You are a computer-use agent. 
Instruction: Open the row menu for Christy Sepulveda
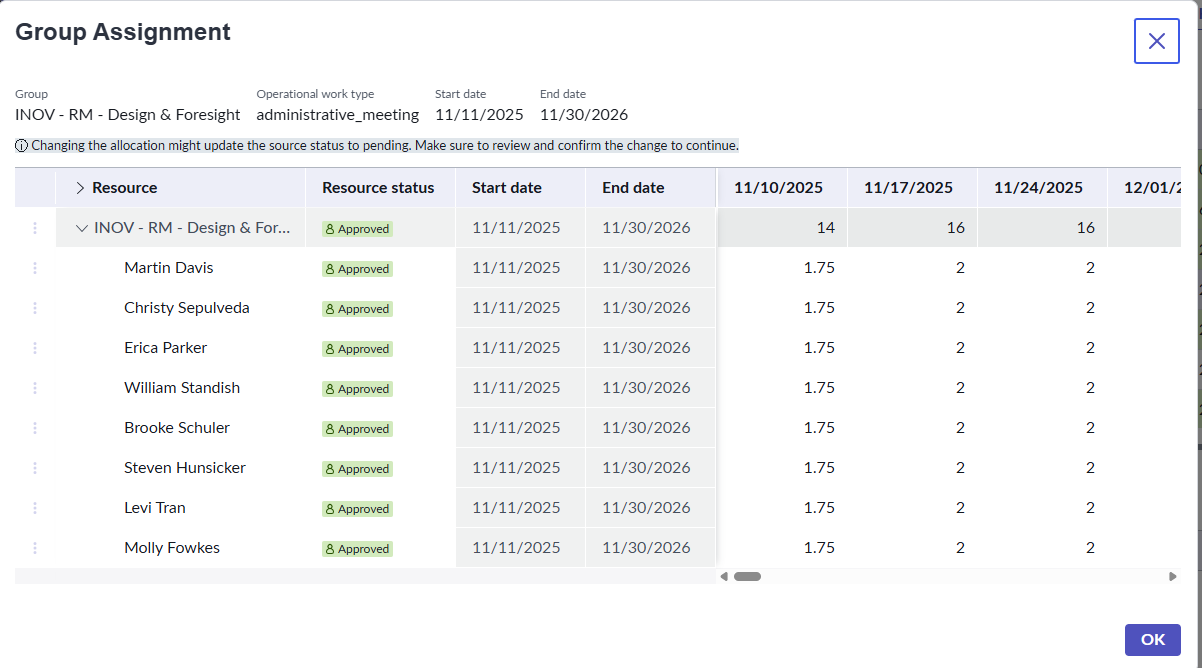click(x=35, y=308)
